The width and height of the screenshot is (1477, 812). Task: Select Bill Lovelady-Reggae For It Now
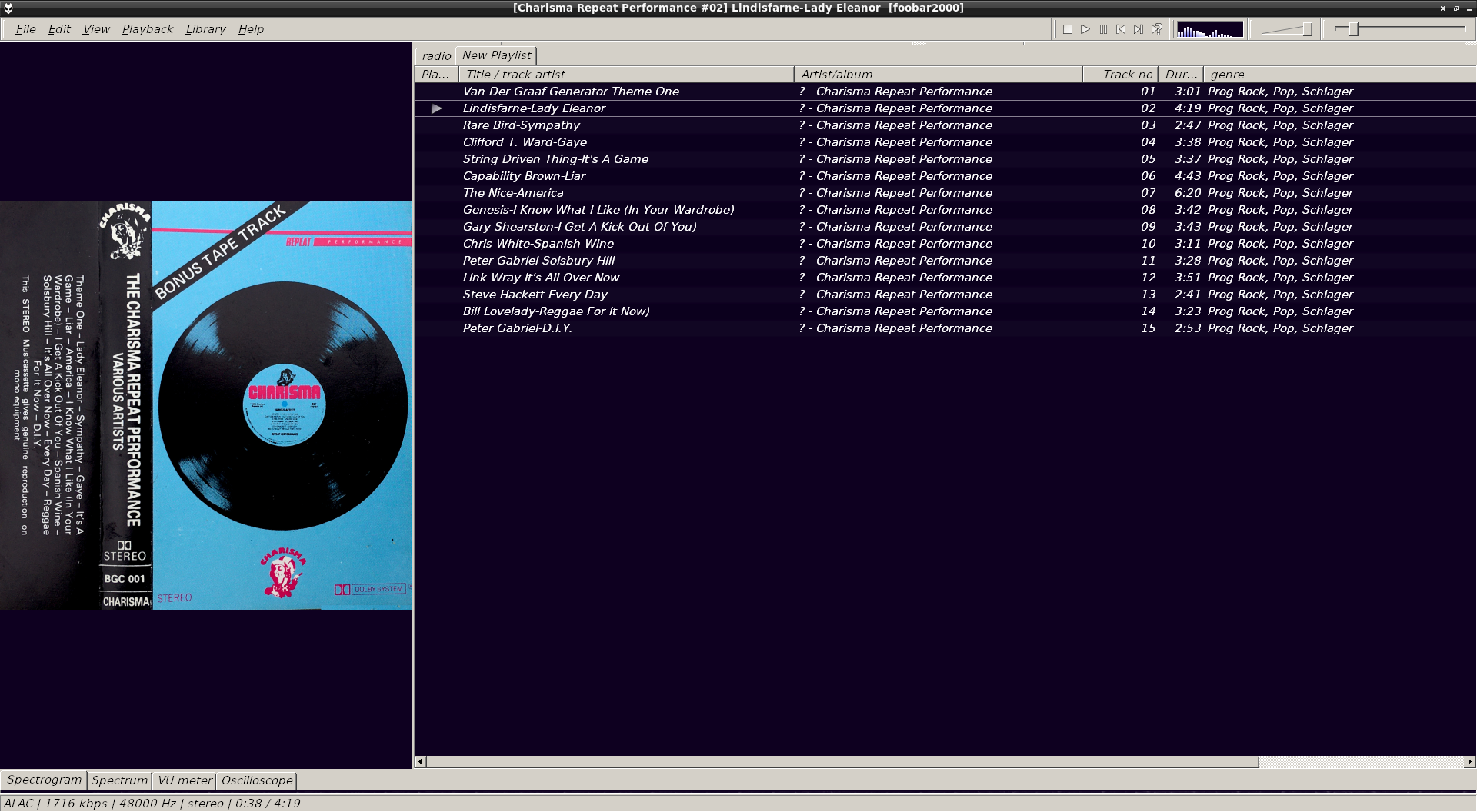[x=945, y=311]
